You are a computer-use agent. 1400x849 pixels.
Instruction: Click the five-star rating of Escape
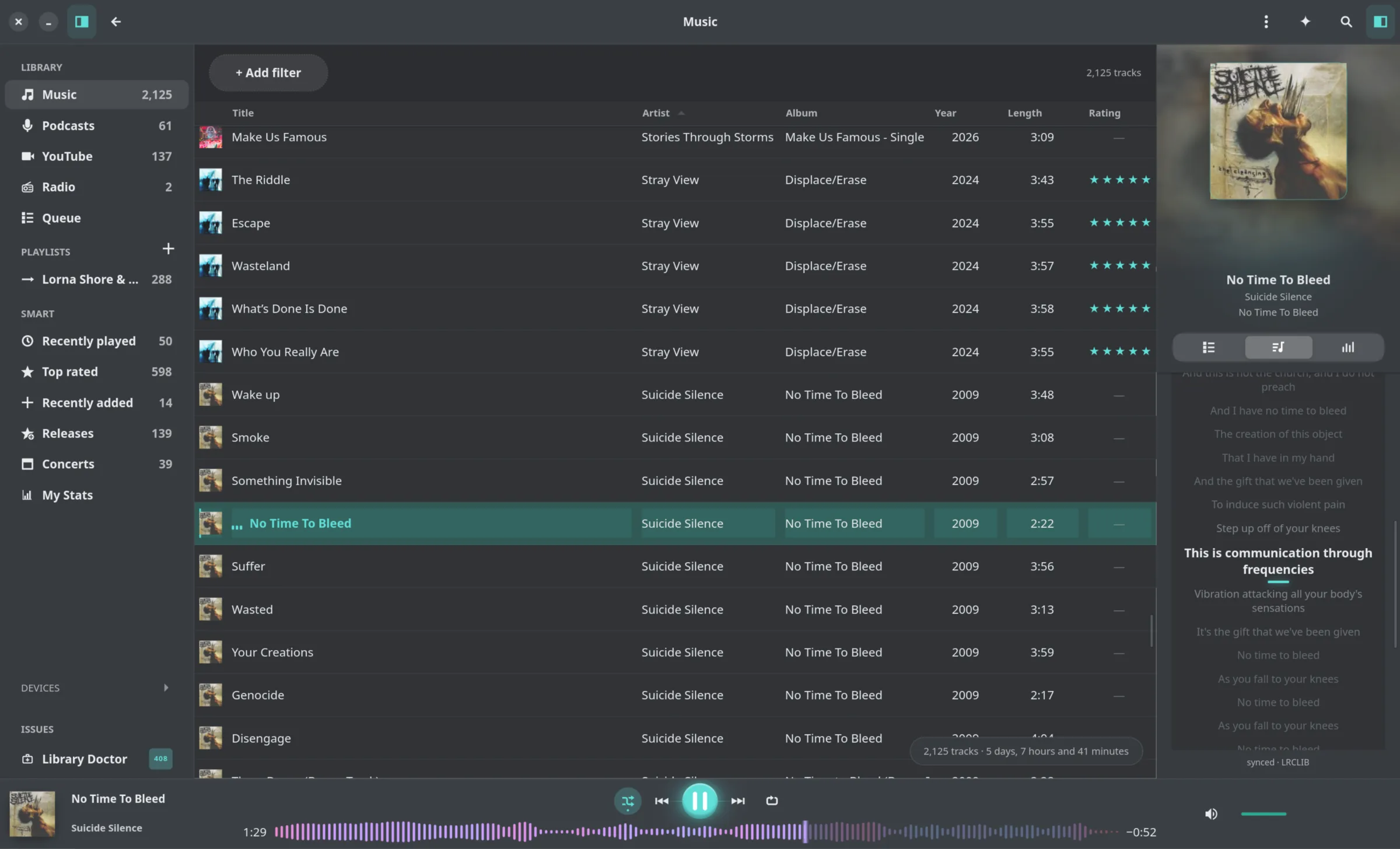tap(1119, 223)
